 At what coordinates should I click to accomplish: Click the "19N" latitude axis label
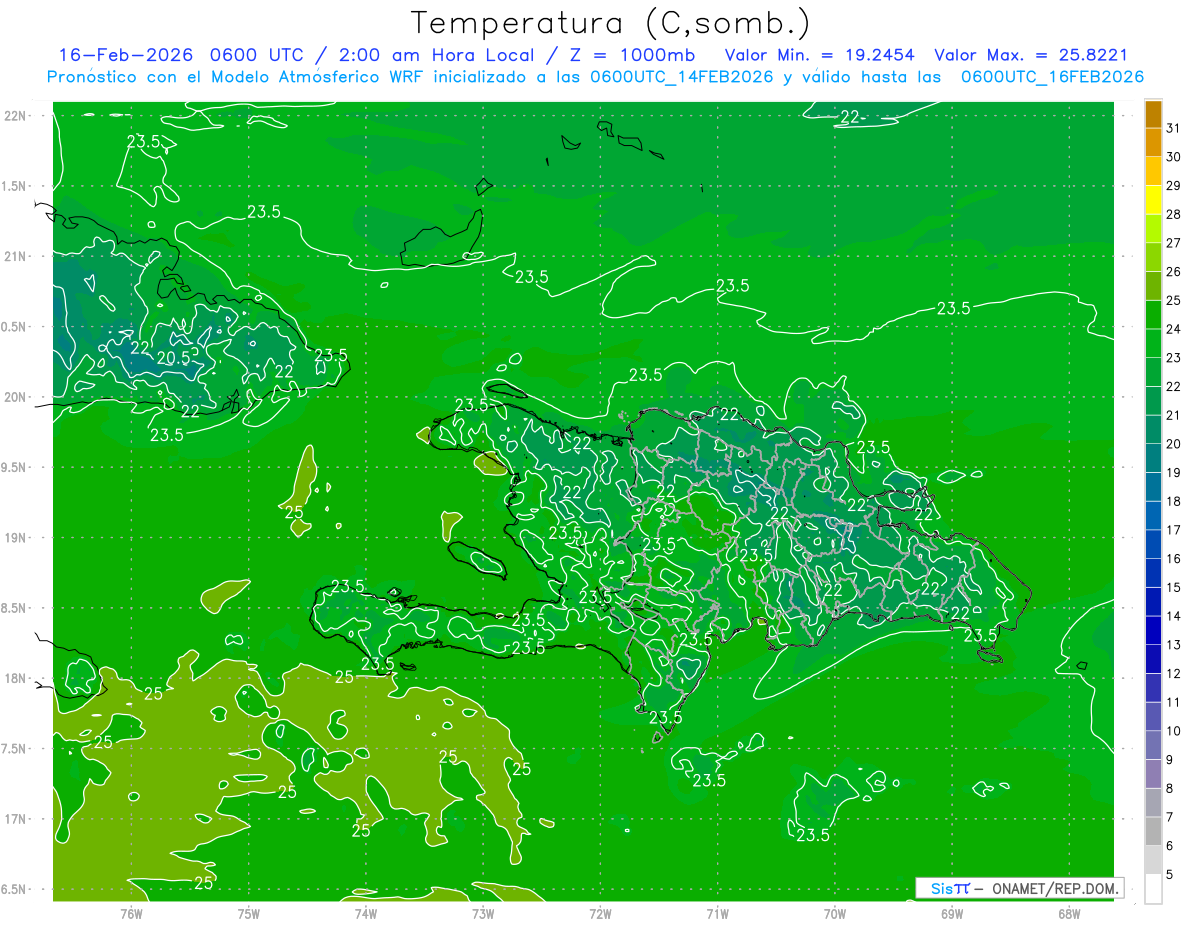pos(17,538)
